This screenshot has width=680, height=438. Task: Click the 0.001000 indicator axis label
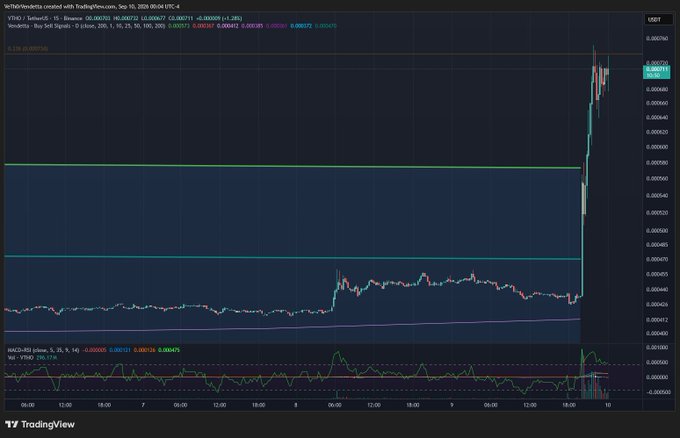[657, 348]
